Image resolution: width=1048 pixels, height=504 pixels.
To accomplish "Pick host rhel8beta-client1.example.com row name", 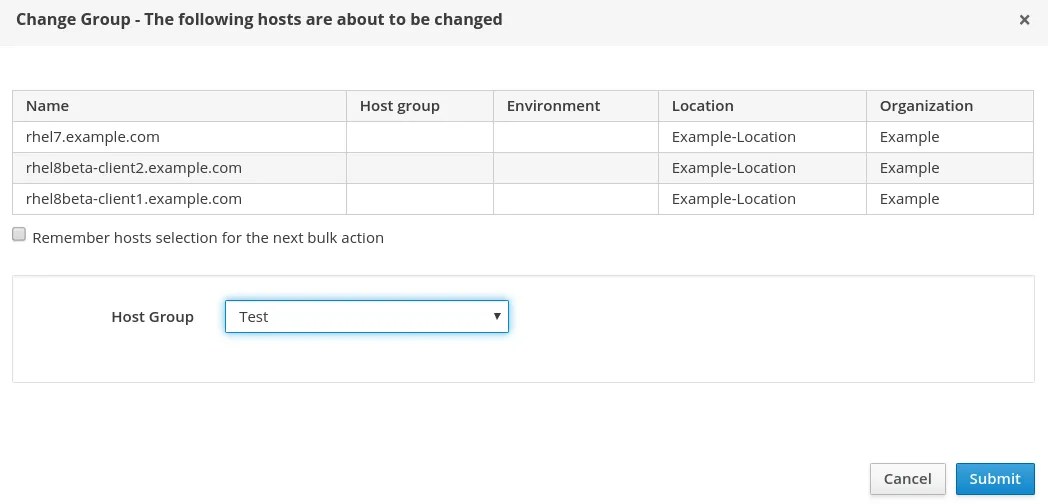I will click(x=134, y=199).
